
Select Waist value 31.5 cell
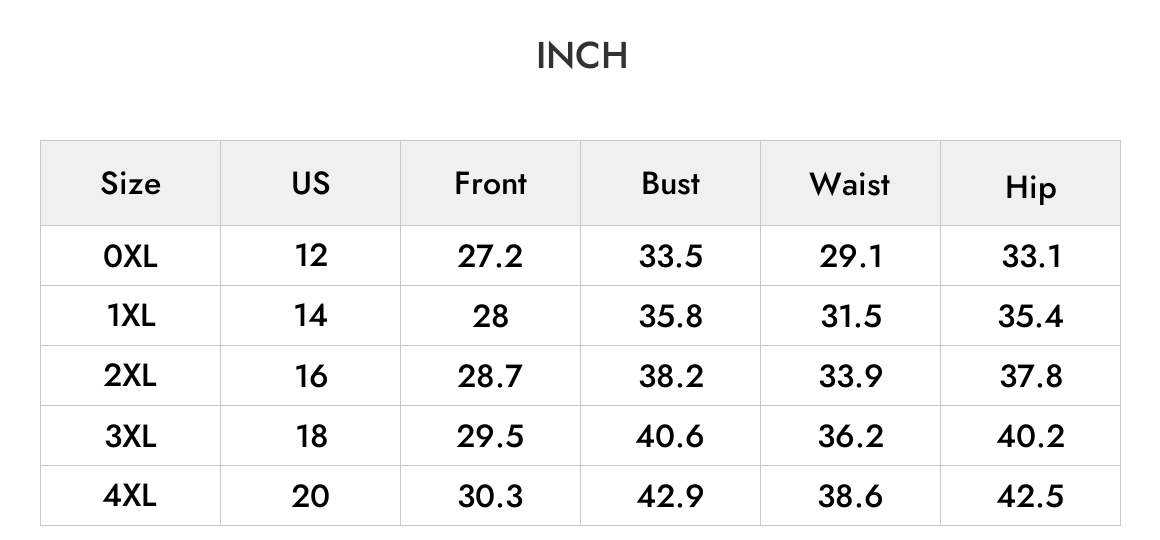point(851,316)
